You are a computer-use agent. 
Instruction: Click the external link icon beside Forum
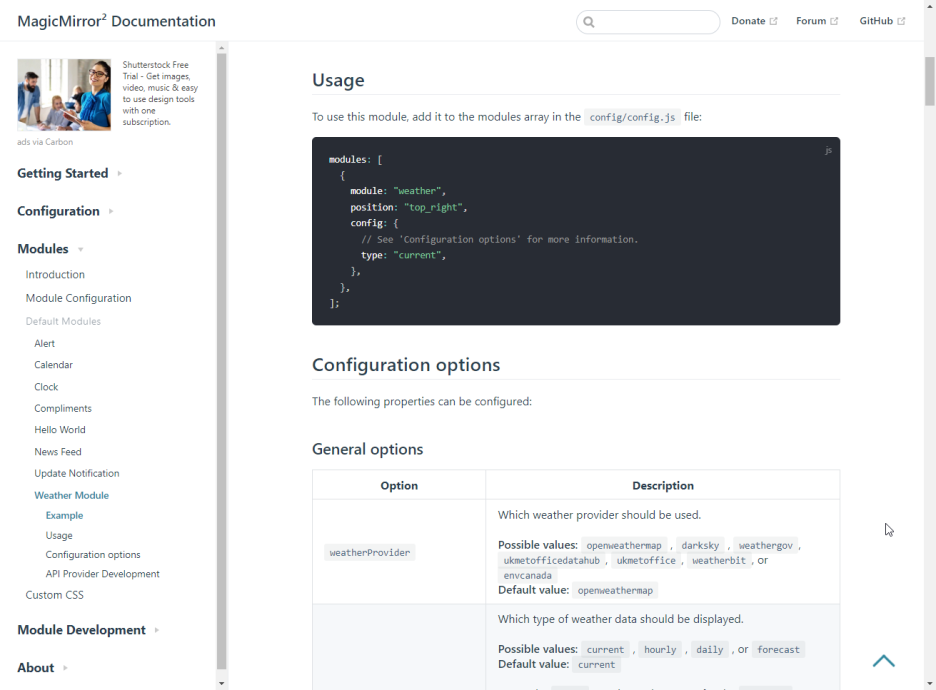click(x=834, y=21)
